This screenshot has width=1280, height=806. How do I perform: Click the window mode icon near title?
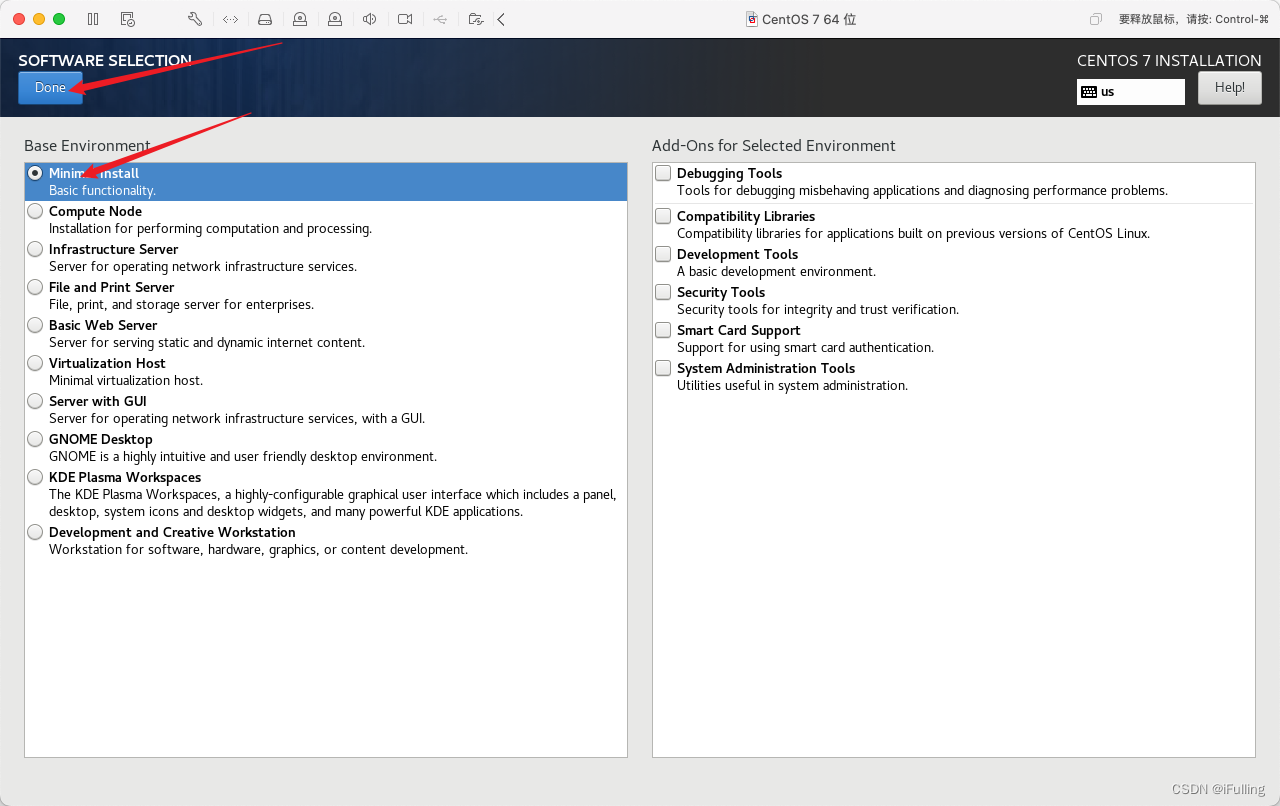[1096, 19]
